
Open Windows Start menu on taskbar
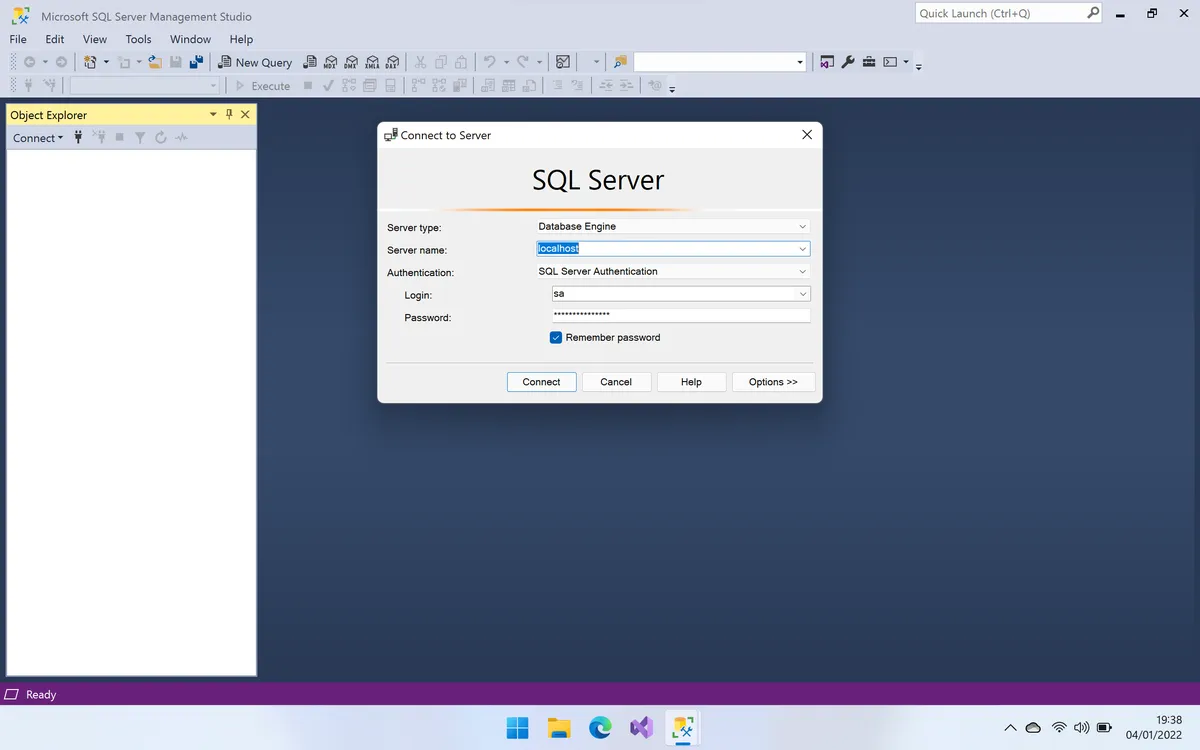click(x=518, y=728)
